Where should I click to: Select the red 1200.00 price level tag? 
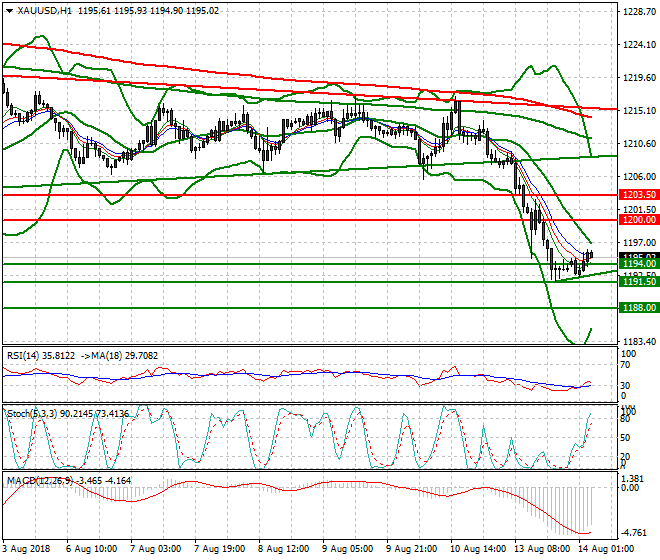click(x=638, y=219)
